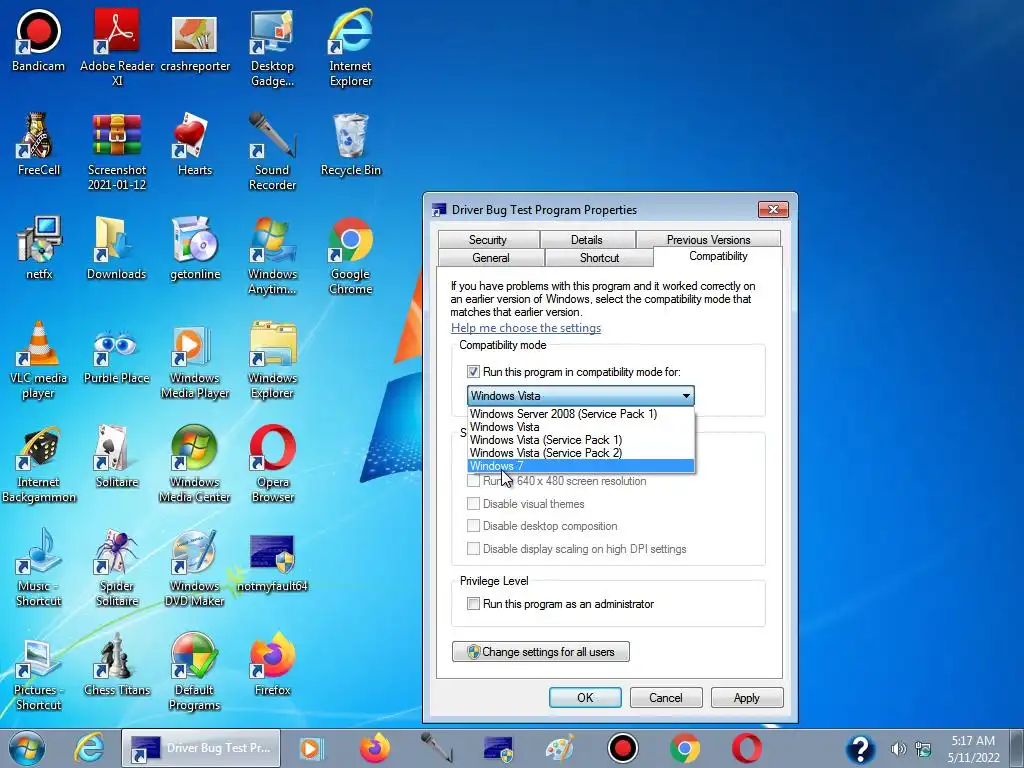
Task: Open the Windows Start menu
Action: click(27, 748)
